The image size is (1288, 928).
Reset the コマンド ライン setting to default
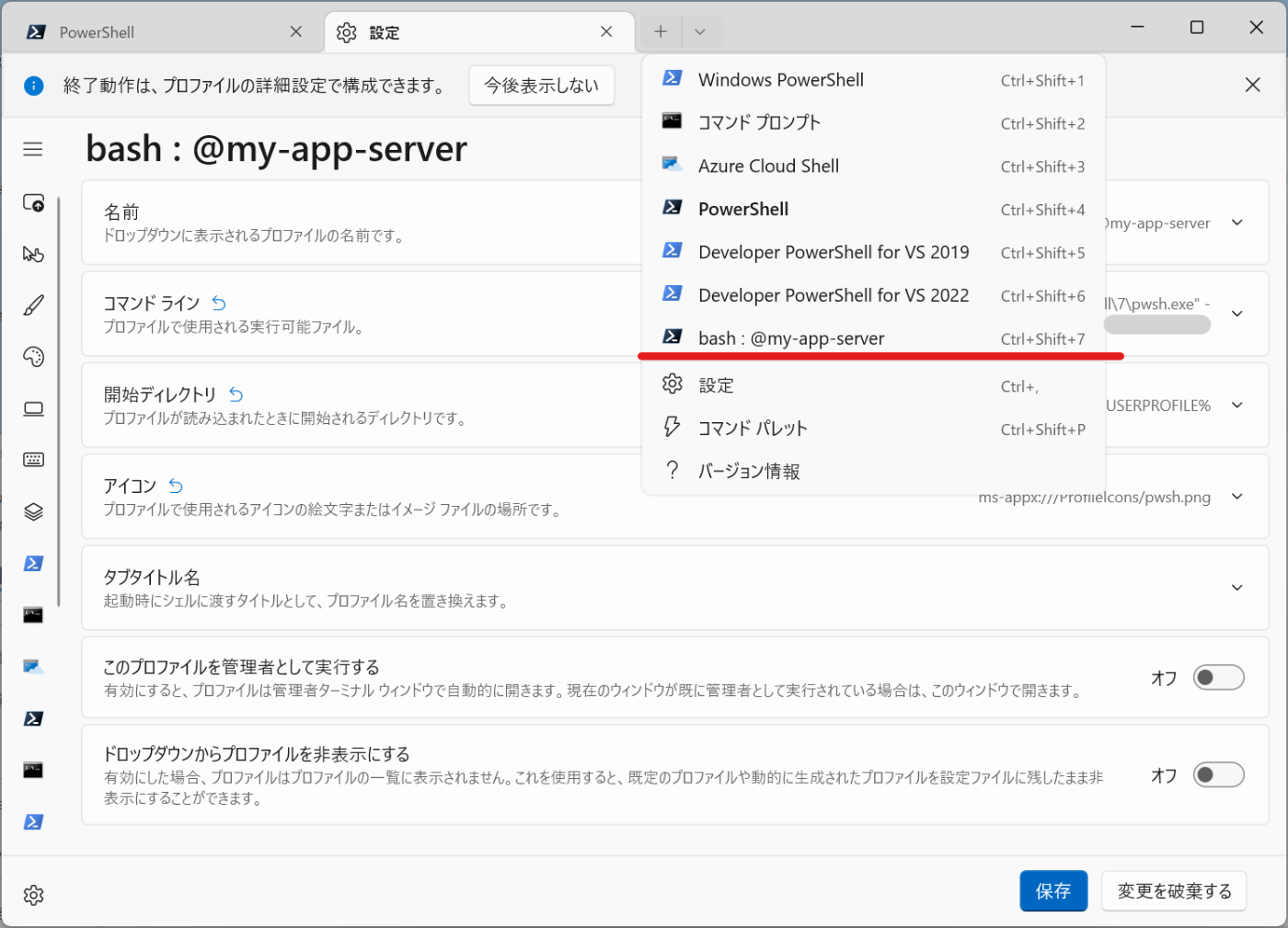[219, 303]
